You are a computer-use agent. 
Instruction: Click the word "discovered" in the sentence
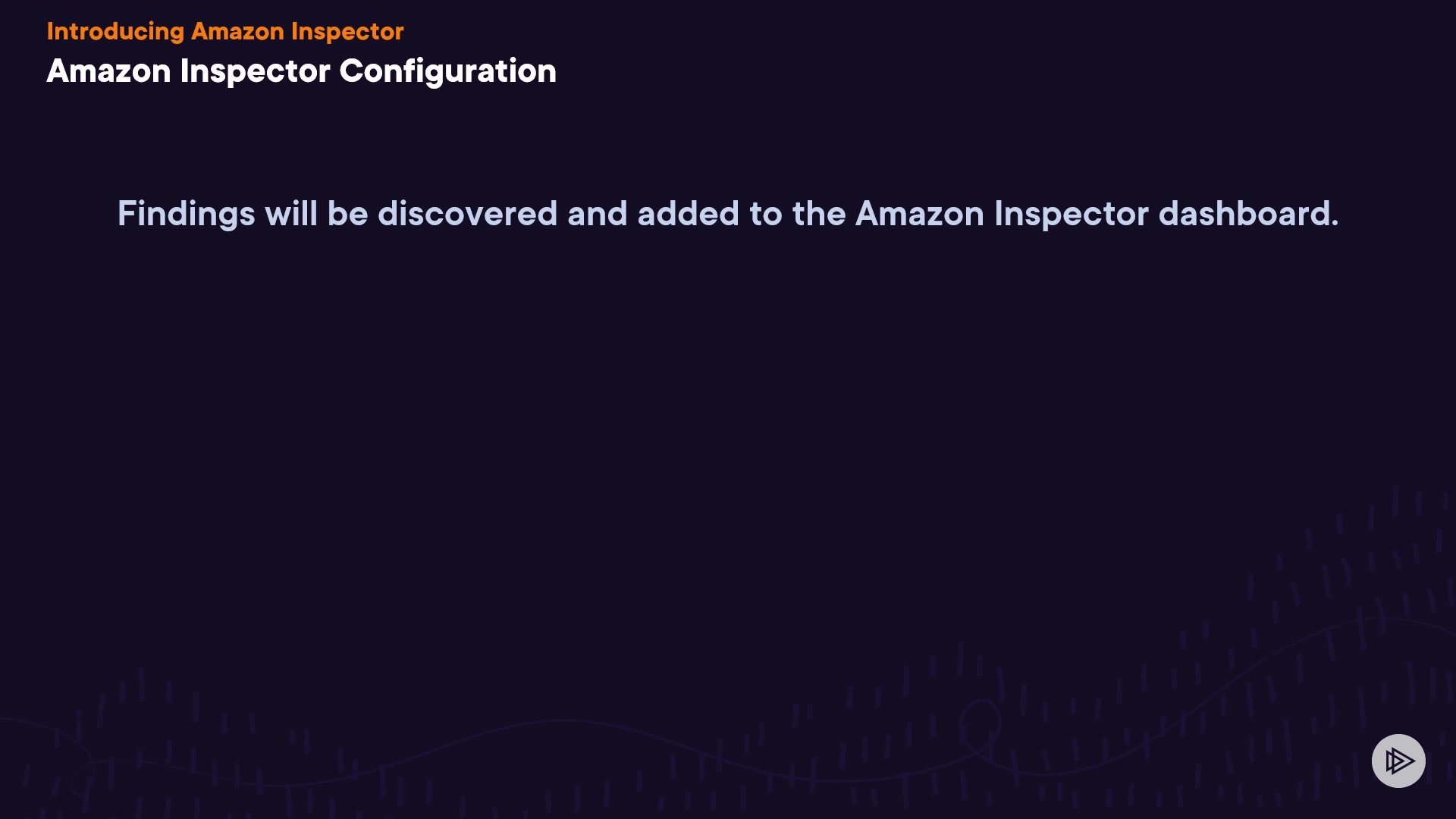point(467,214)
